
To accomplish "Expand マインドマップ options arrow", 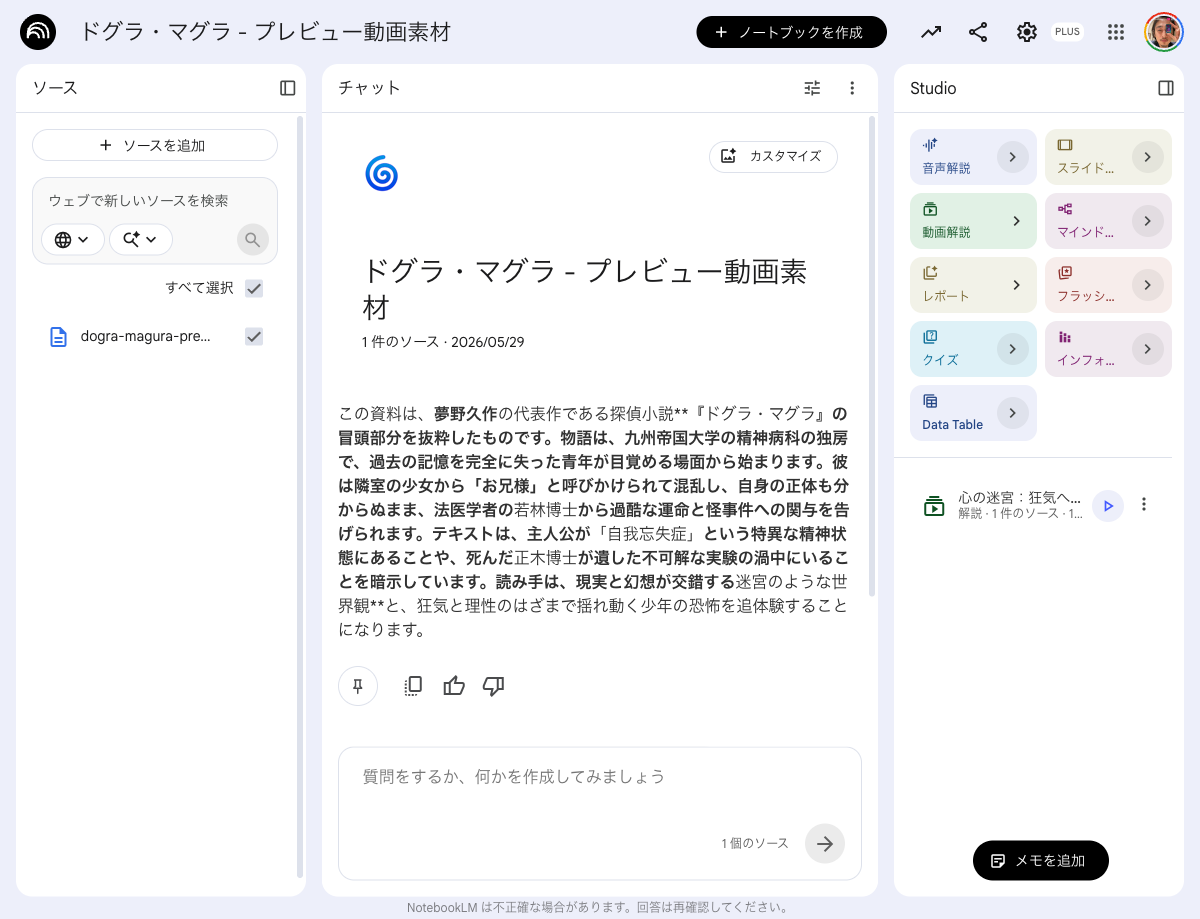I will [1148, 221].
